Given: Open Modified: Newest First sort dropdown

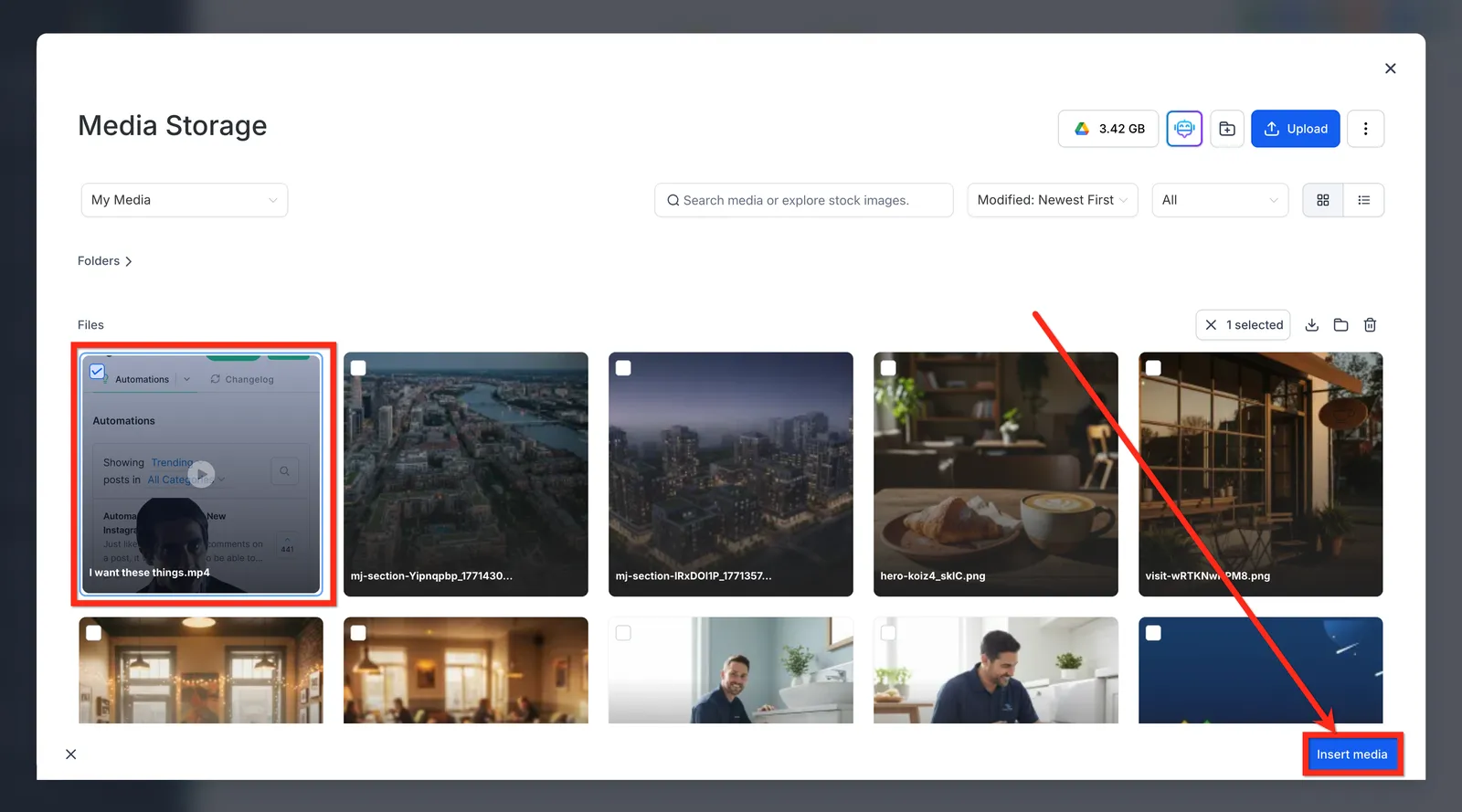Looking at the screenshot, I should 1053,200.
